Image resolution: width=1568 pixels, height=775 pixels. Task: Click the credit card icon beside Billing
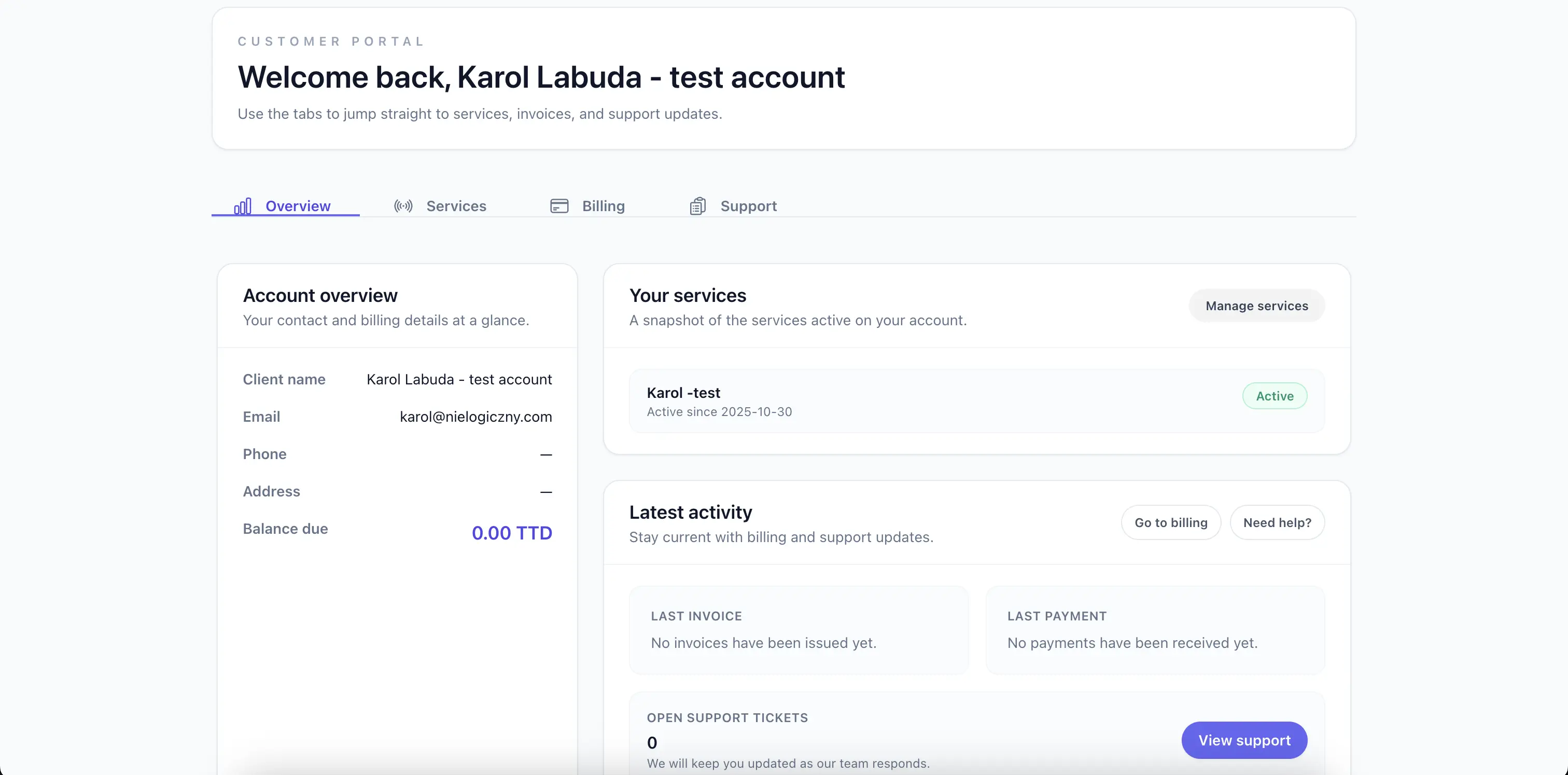click(x=559, y=206)
